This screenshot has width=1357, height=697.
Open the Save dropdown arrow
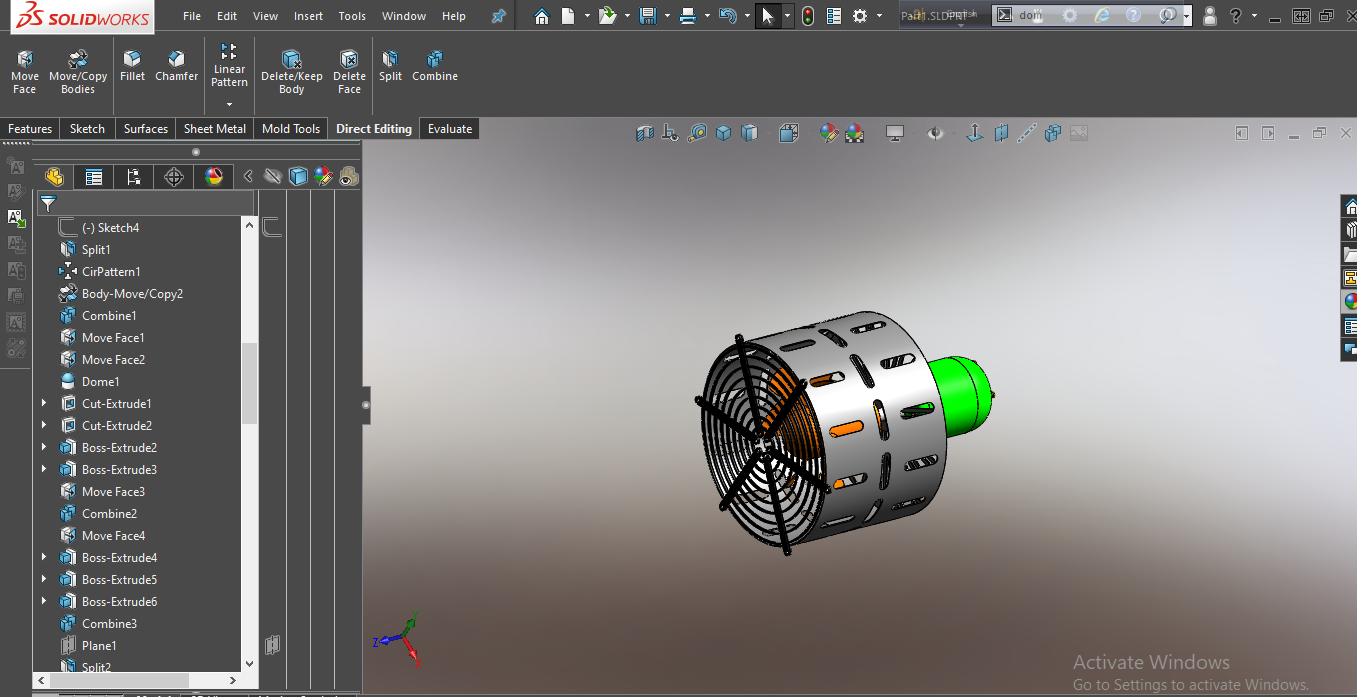(666, 16)
